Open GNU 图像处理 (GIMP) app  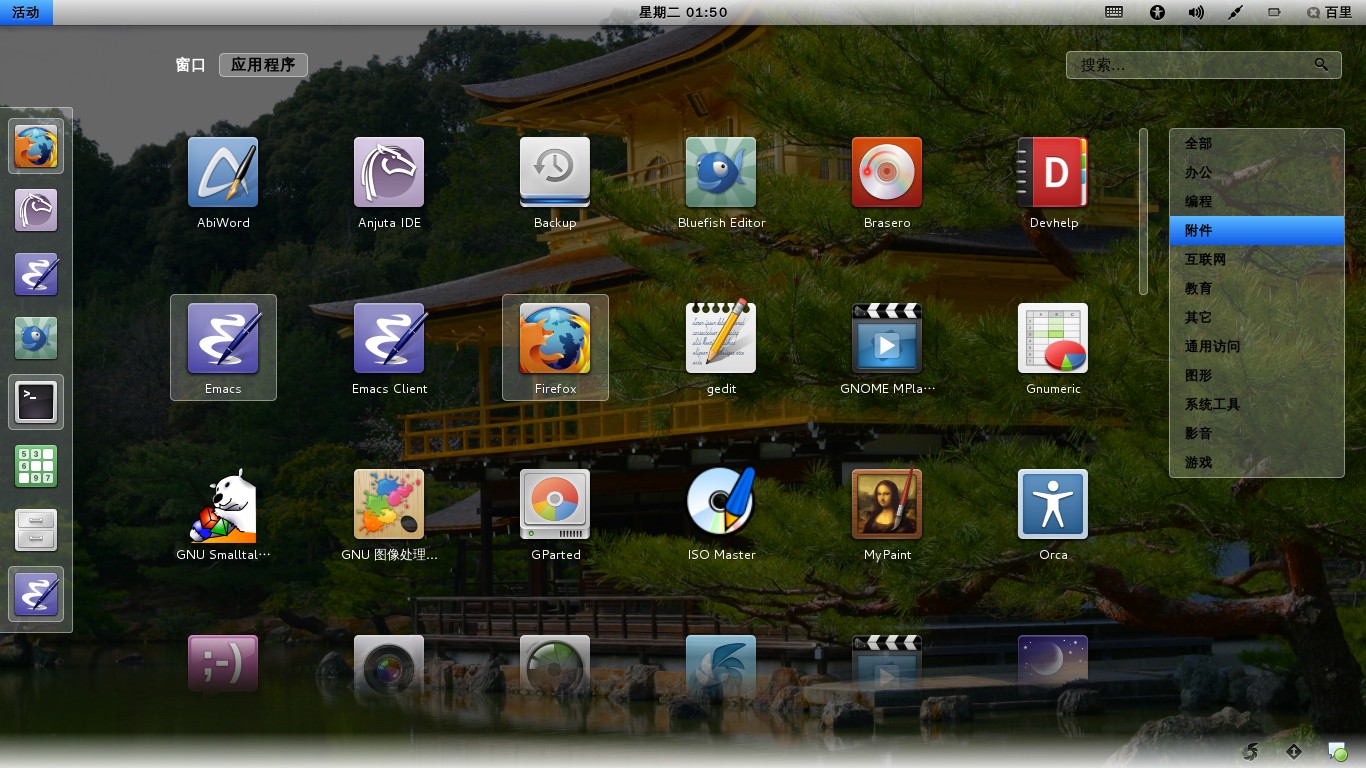coord(389,514)
